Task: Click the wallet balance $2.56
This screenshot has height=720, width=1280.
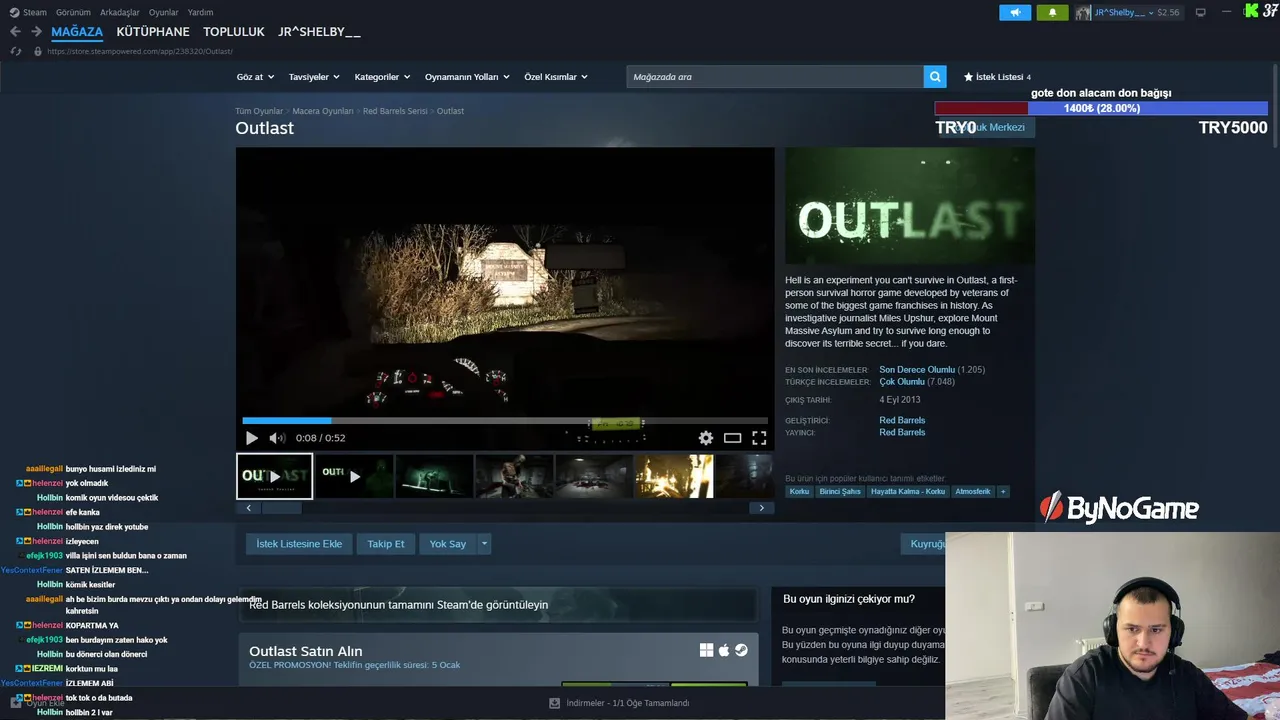Action: coord(1168,12)
